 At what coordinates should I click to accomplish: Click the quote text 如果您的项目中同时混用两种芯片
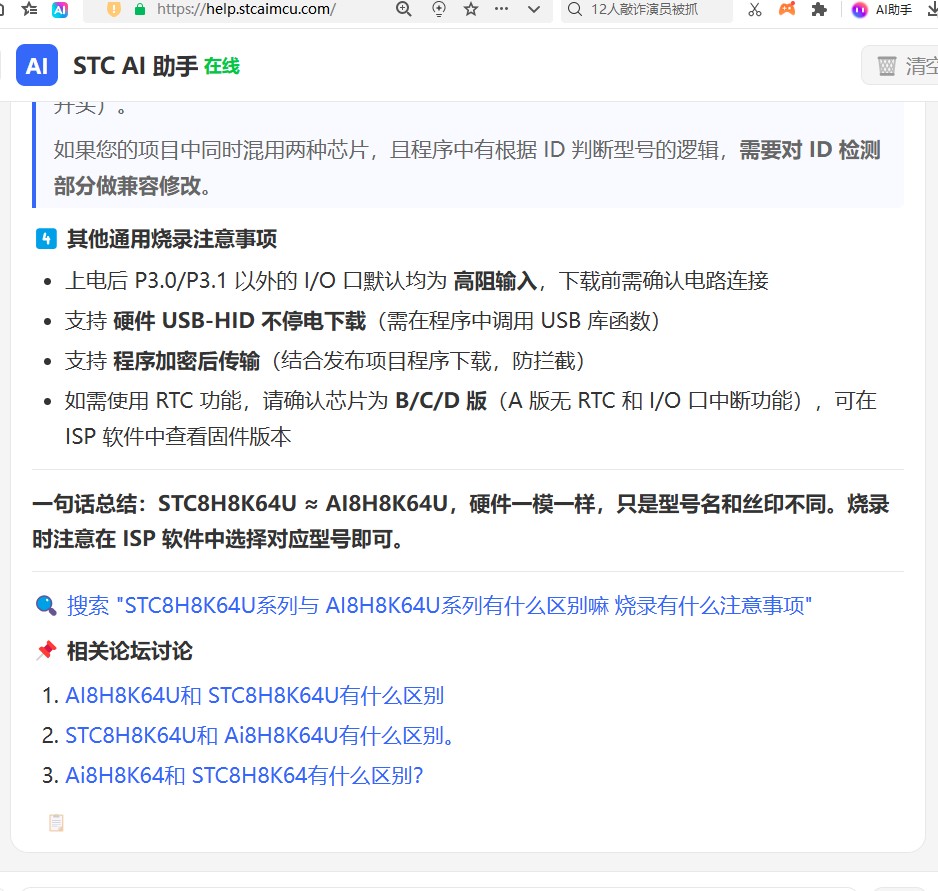tap(210, 150)
